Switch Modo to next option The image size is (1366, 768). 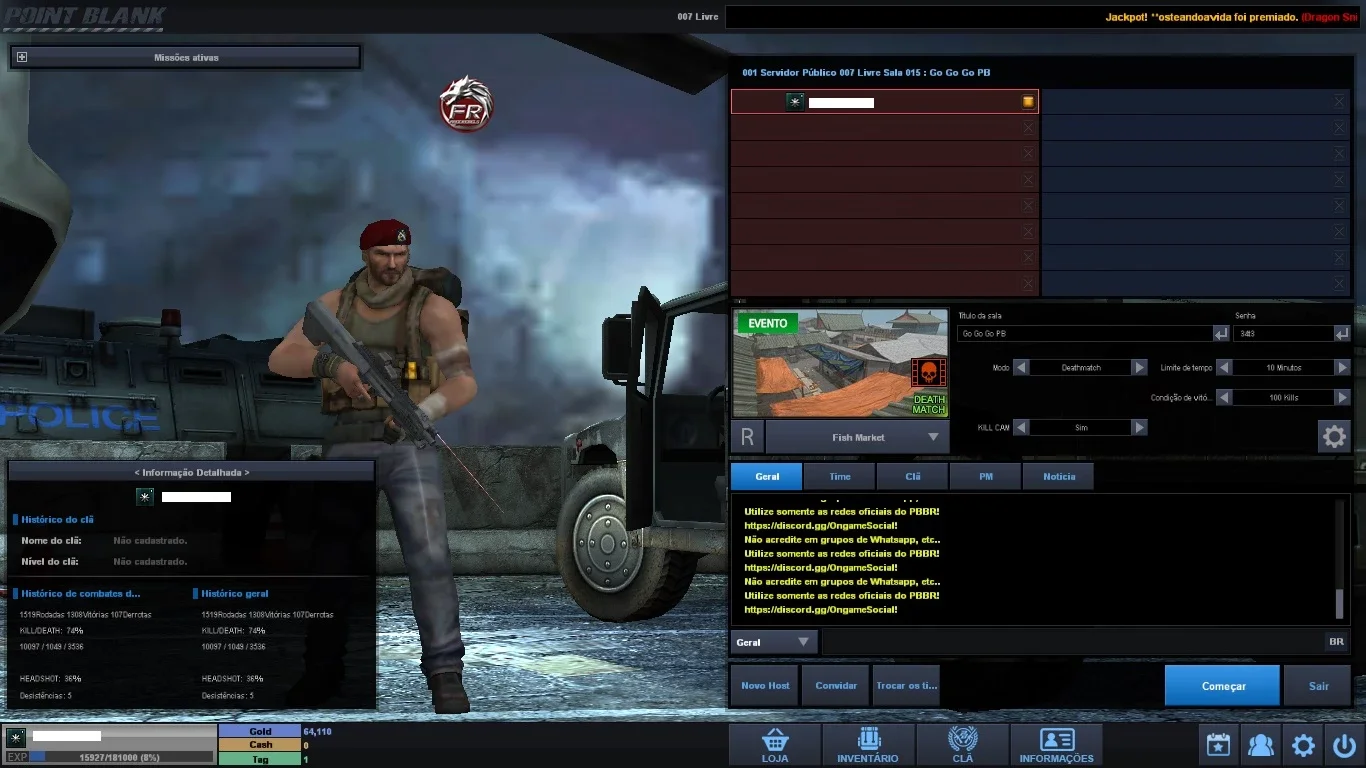point(1139,368)
